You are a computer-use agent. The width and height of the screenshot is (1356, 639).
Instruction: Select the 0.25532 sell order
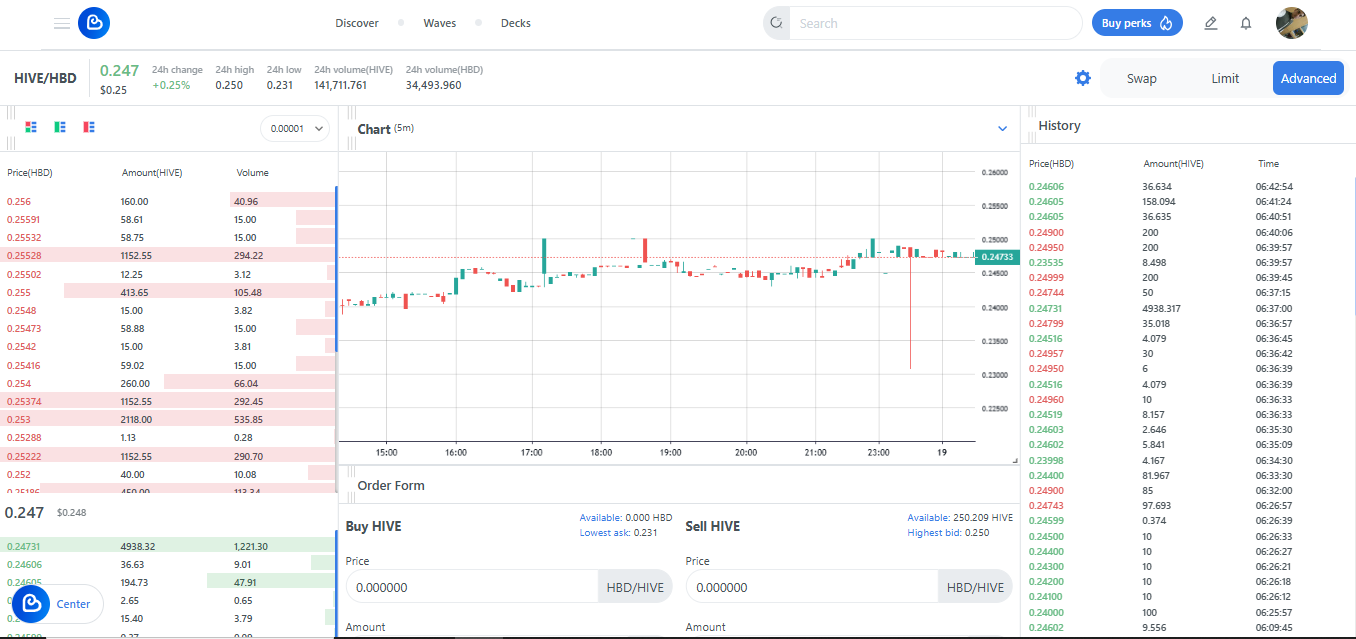pyautogui.click(x=170, y=238)
